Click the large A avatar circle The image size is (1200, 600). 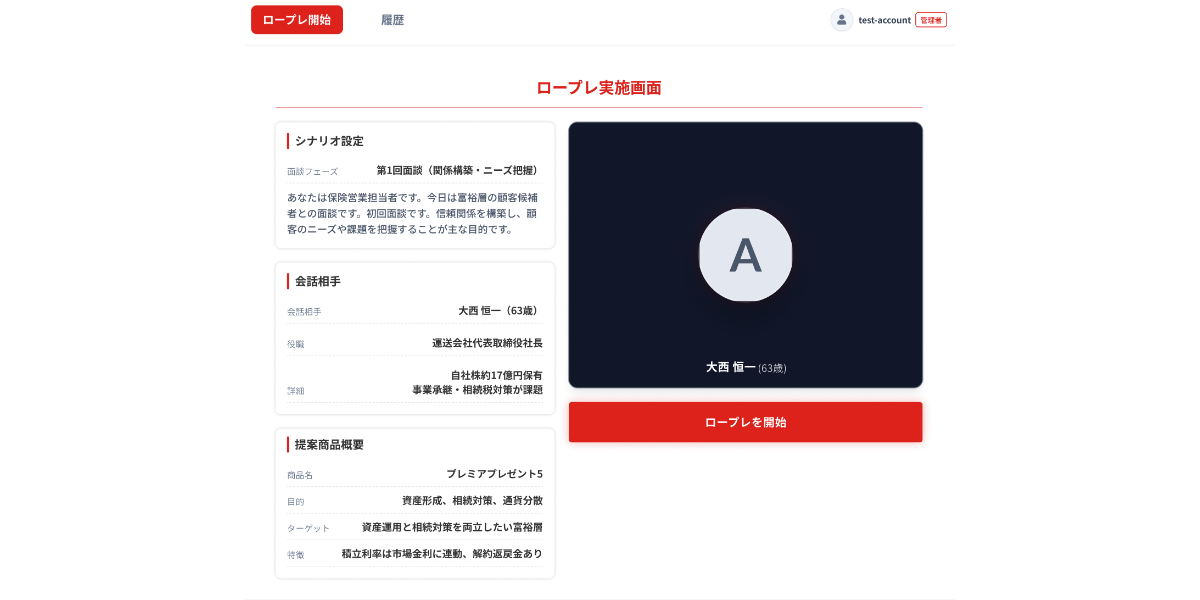(x=745, y=255)
